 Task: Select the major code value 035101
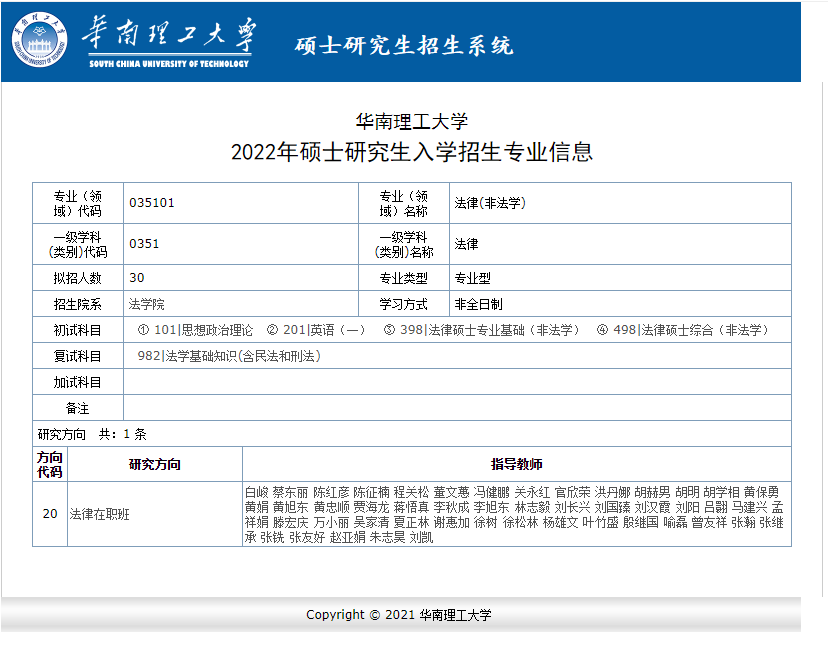(x=152, y=203)
